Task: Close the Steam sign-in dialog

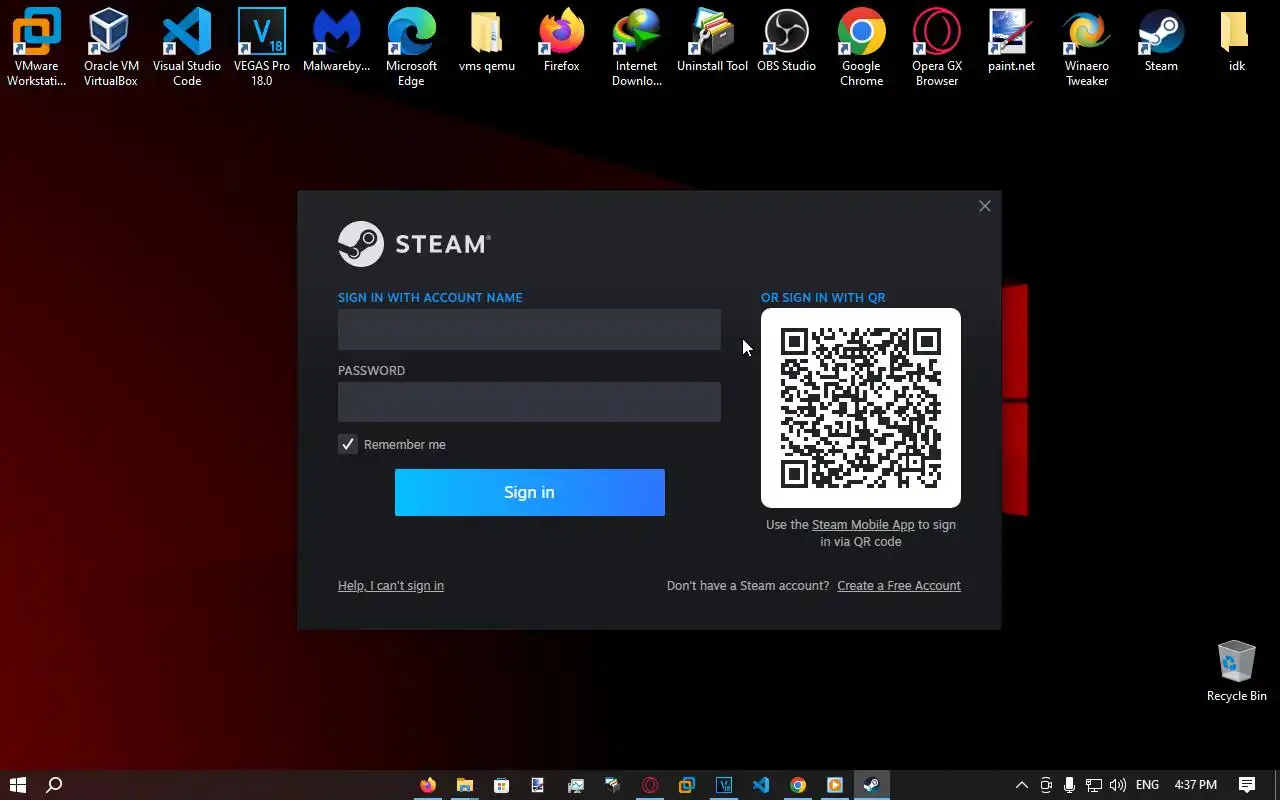Action: tap(985, 206)
